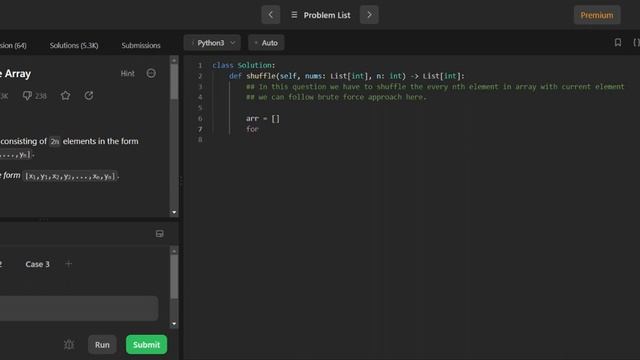The width and height of the screenshot is (640, 360).
Task: Go to next problem arrow
Action: tap(369, 15)
